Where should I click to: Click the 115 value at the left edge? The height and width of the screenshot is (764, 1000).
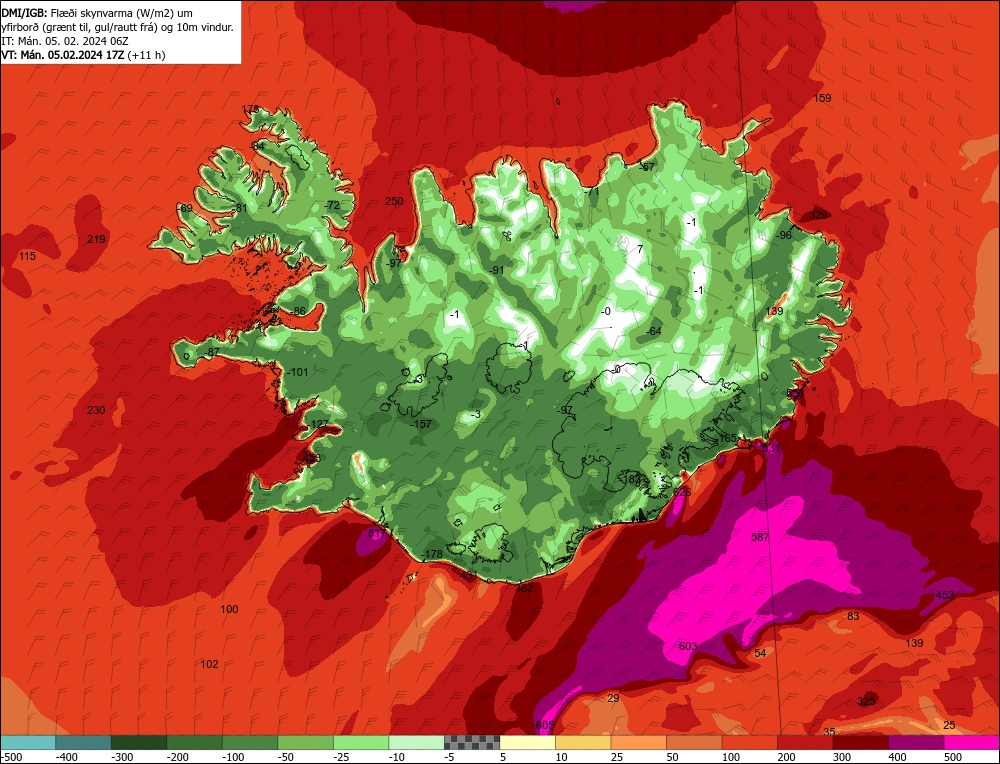(x=27, y=256)
